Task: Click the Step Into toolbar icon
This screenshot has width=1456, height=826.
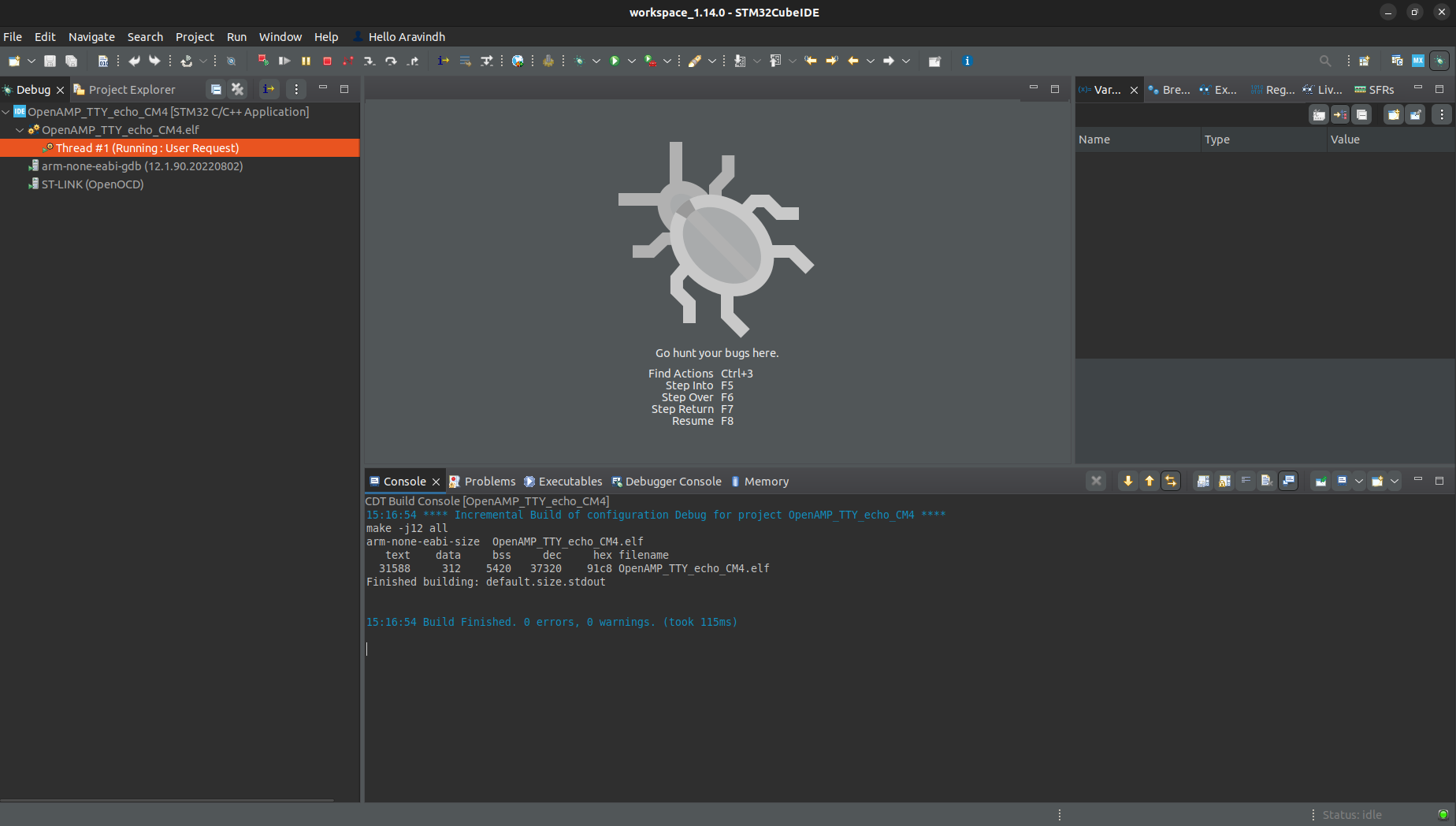Action: (x=369, y=61)
